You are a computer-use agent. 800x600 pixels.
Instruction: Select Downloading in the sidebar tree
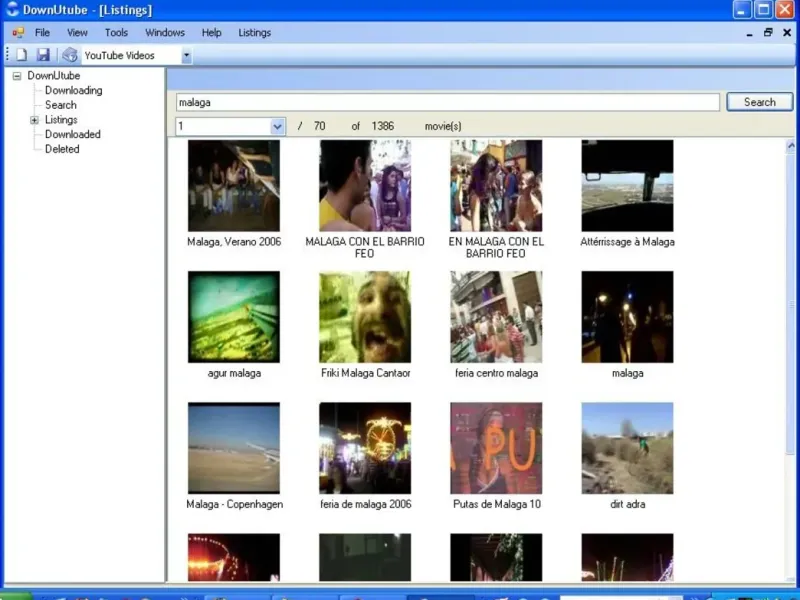[73, 91]
